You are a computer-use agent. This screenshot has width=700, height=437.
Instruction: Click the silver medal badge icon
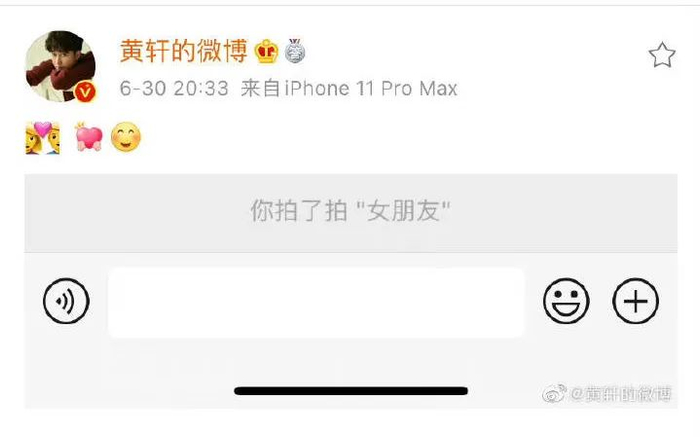pyautogui.click(x=295, y=51)
